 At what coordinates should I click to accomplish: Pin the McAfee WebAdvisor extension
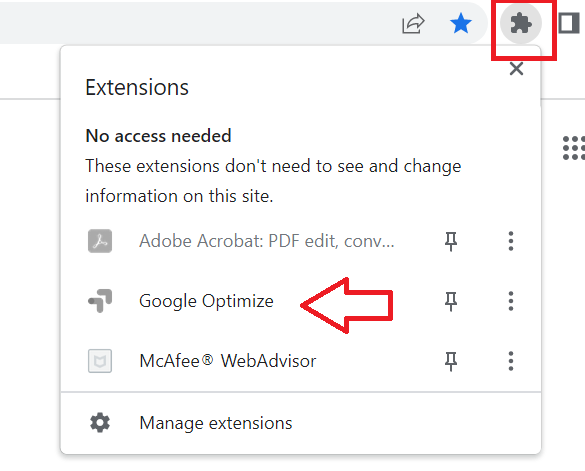451,361
